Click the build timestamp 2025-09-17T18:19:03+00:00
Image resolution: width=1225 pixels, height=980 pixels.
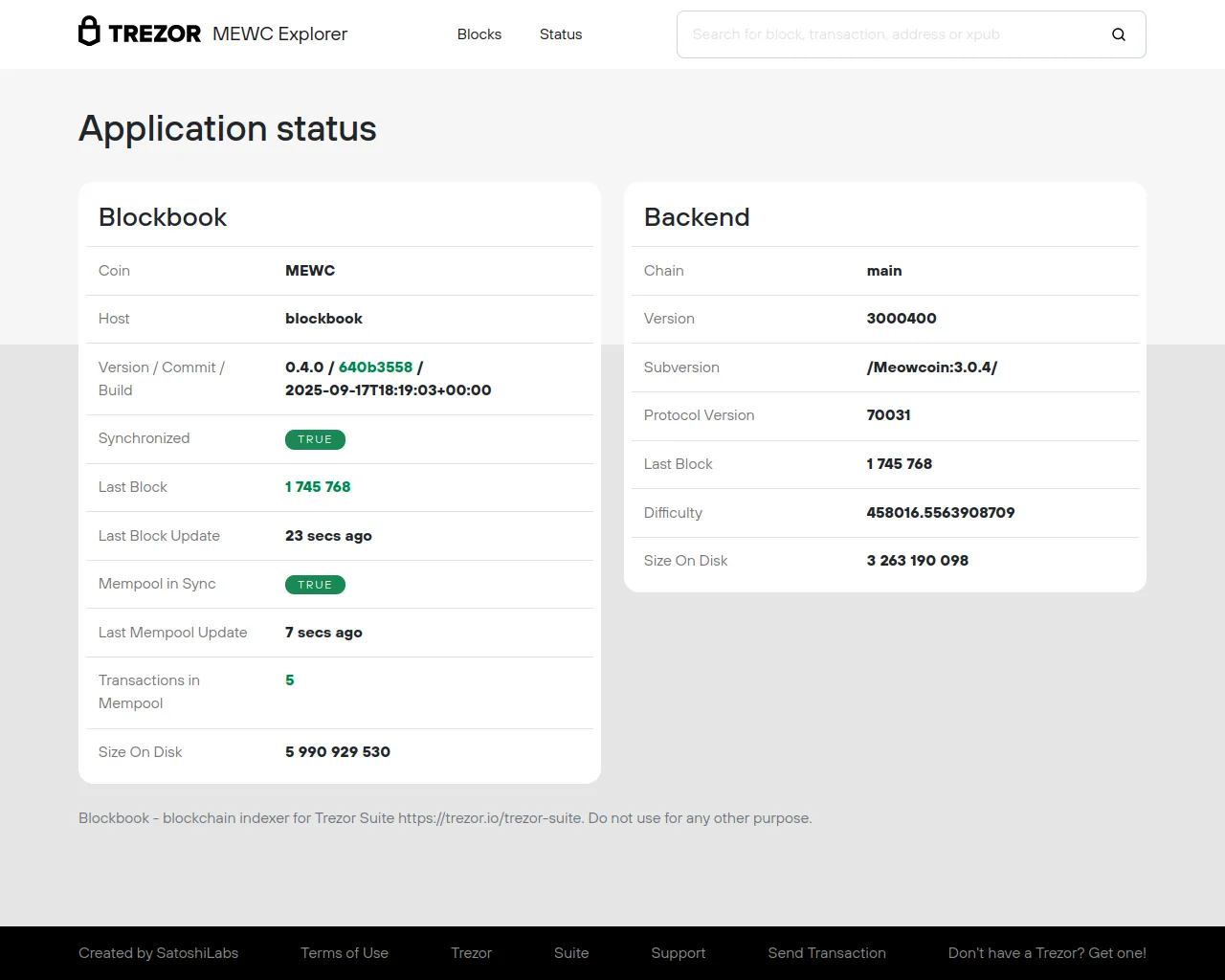click(x=389, y=390)
